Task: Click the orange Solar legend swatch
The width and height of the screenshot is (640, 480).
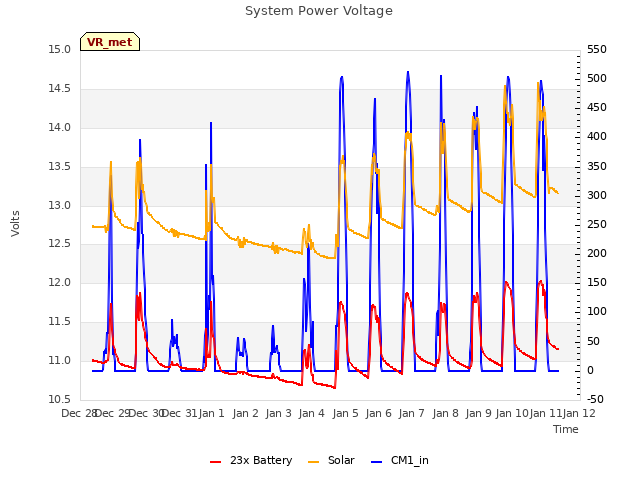Action: 313,462
